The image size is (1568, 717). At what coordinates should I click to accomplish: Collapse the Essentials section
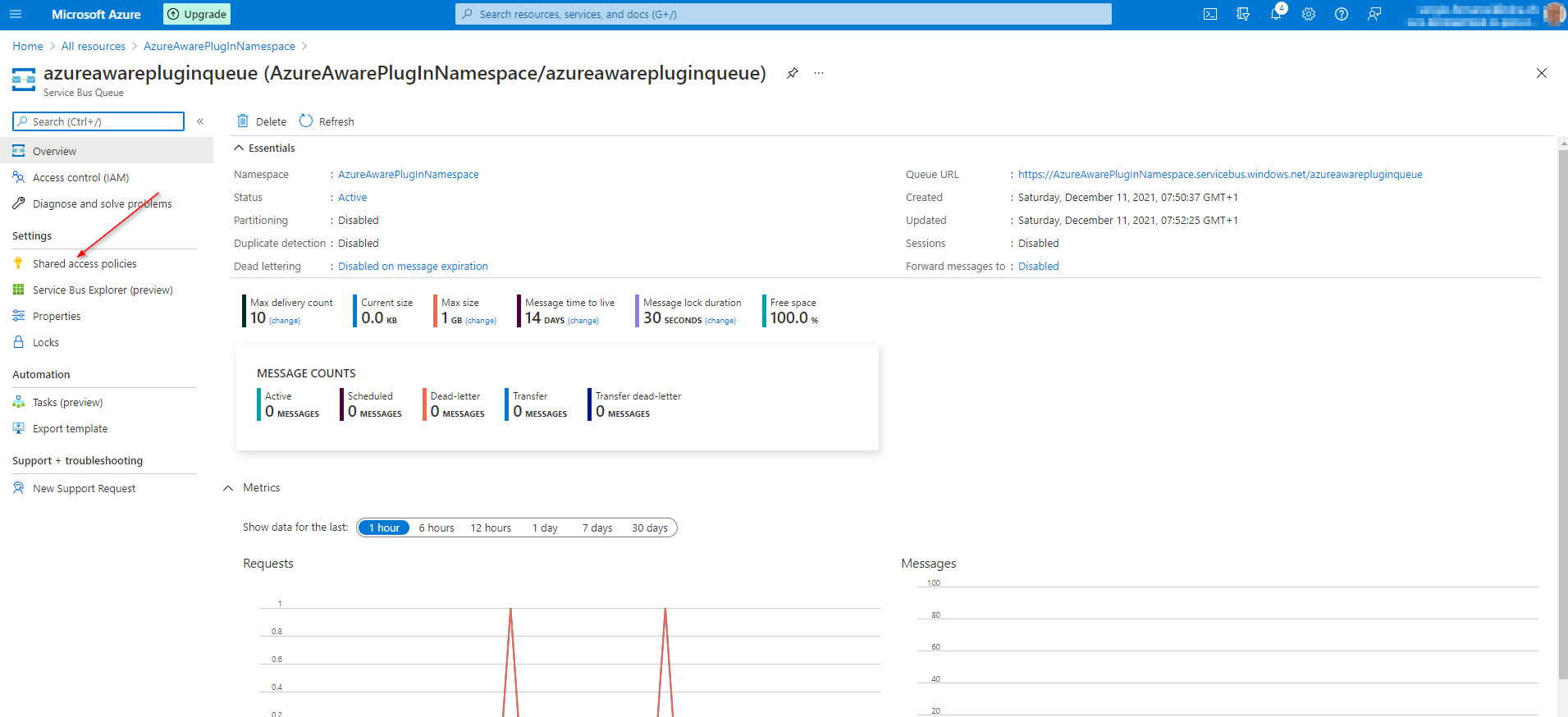(239, 148)
